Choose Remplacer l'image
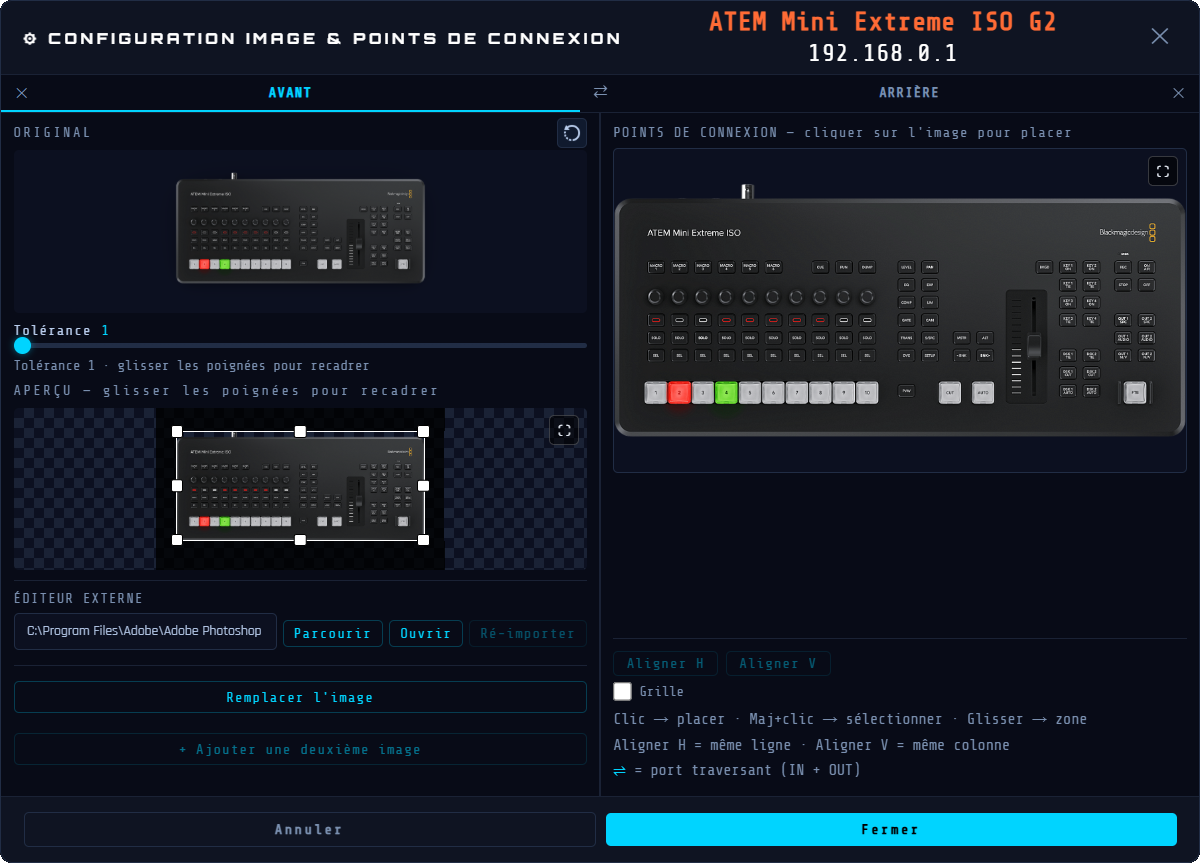Image resolution: width=1200 pixels, height=863 pixels. [300, 697]
